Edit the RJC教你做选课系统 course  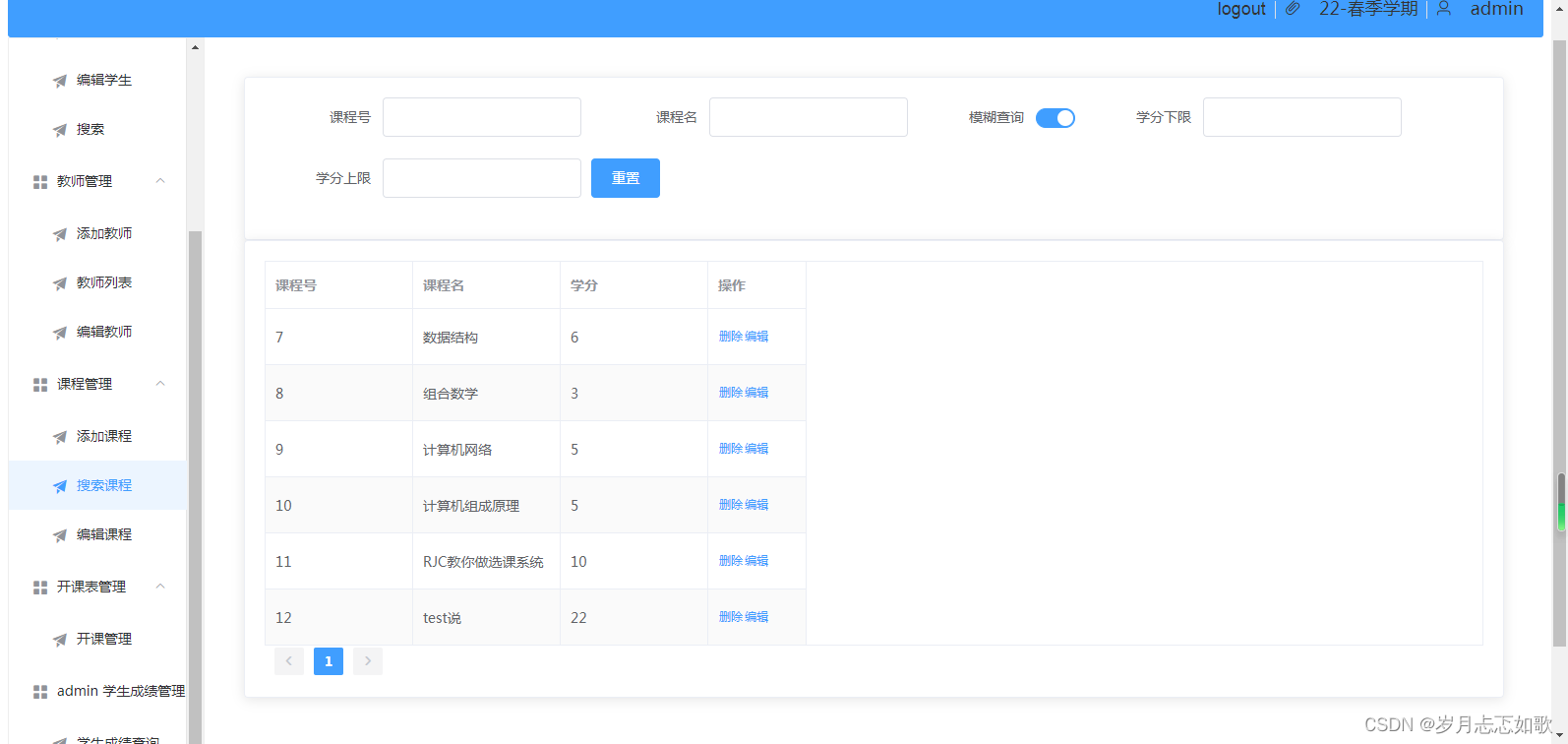coord(756,561)
